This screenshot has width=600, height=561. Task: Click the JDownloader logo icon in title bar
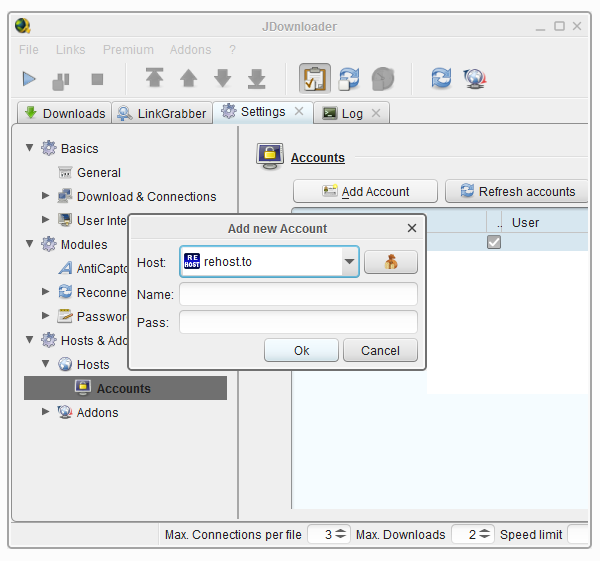(x=23, y=26)
